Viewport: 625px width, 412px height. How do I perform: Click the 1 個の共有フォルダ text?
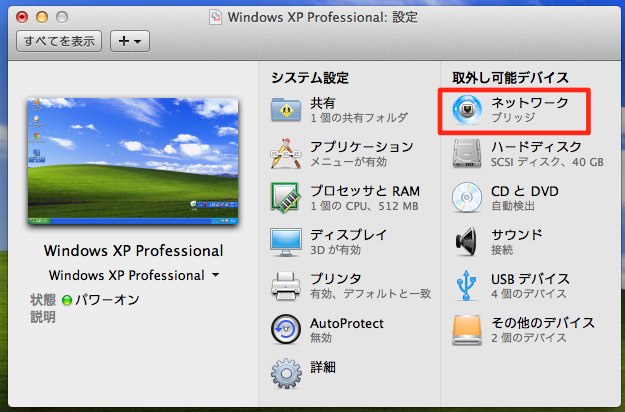coord(359,118)
